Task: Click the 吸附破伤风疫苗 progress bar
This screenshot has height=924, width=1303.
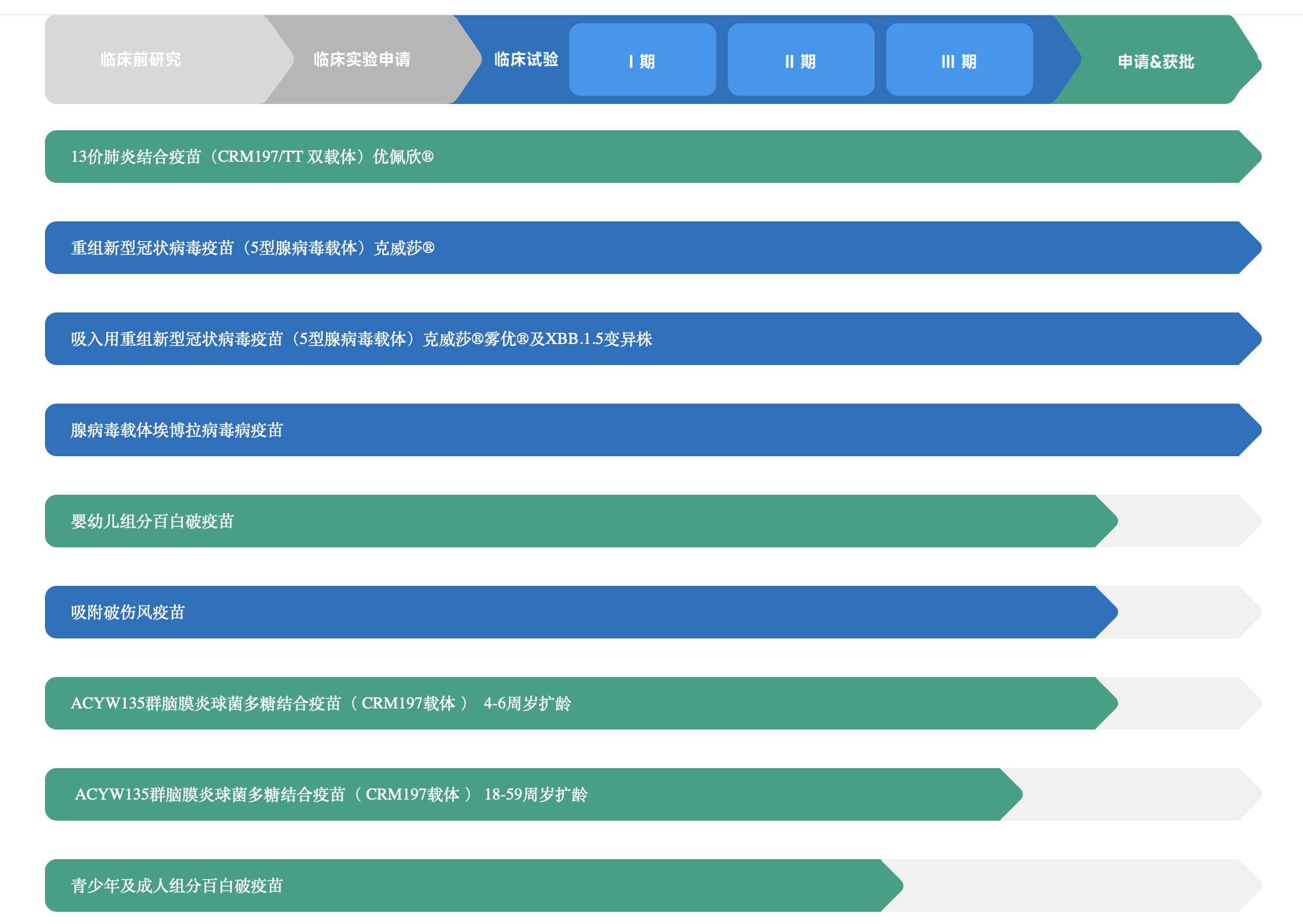Action: [x=581, y=612]
